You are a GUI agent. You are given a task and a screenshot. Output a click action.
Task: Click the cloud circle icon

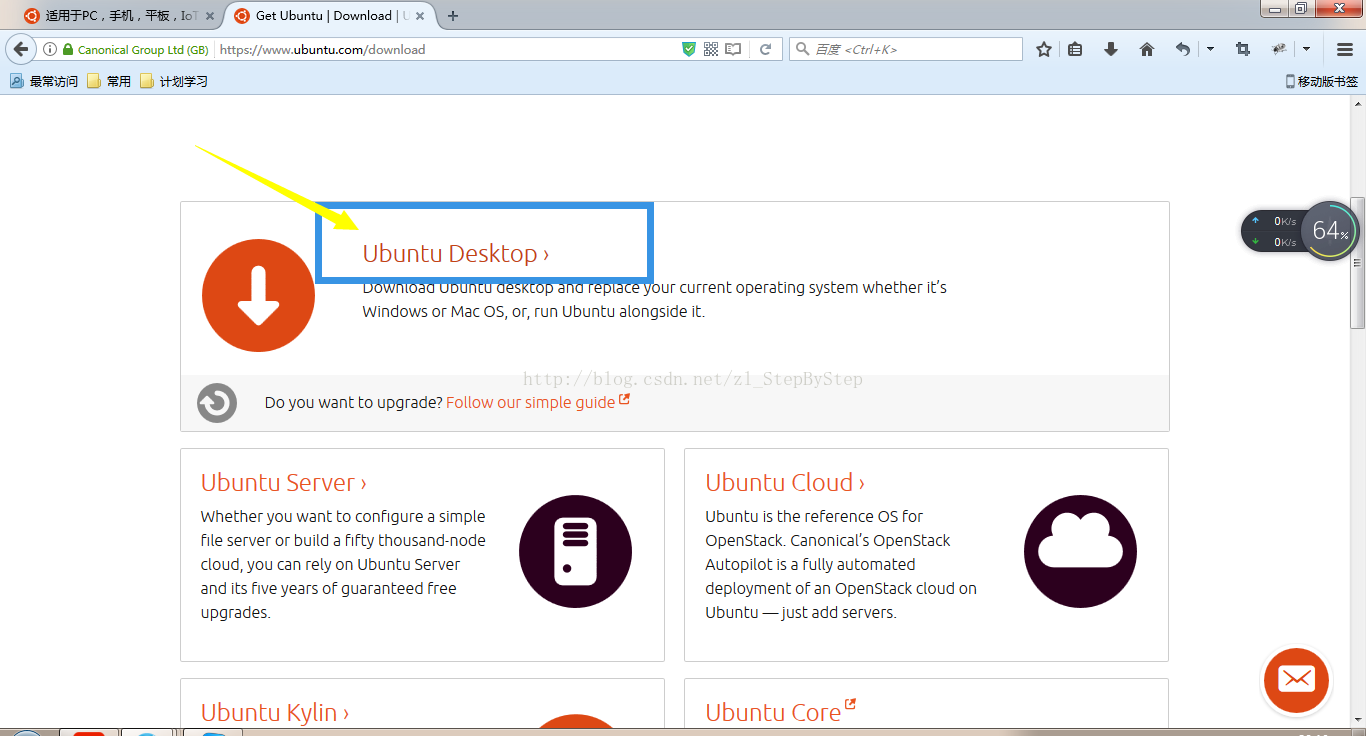1080,551
